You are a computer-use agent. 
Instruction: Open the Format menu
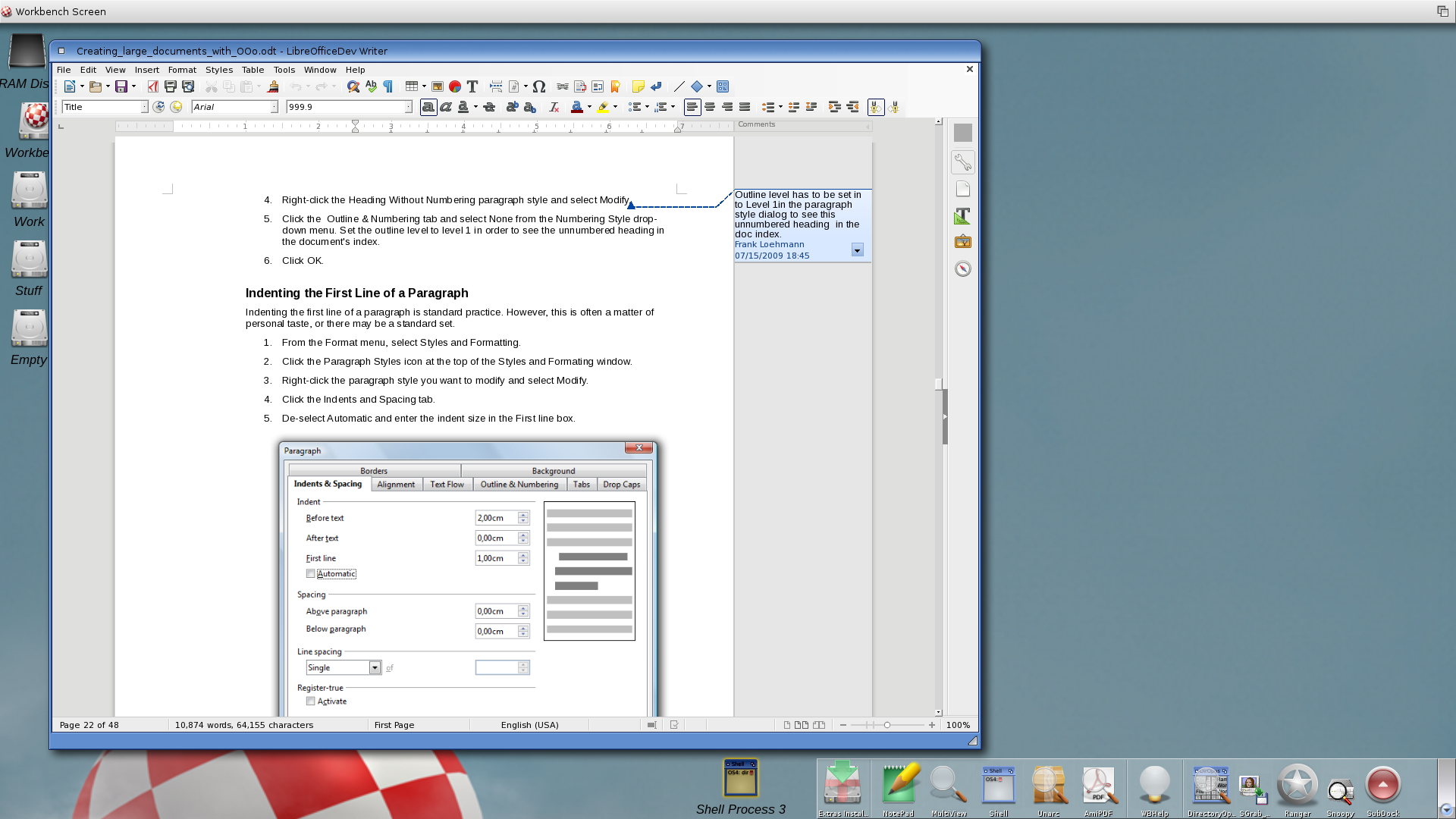[182, 70]
